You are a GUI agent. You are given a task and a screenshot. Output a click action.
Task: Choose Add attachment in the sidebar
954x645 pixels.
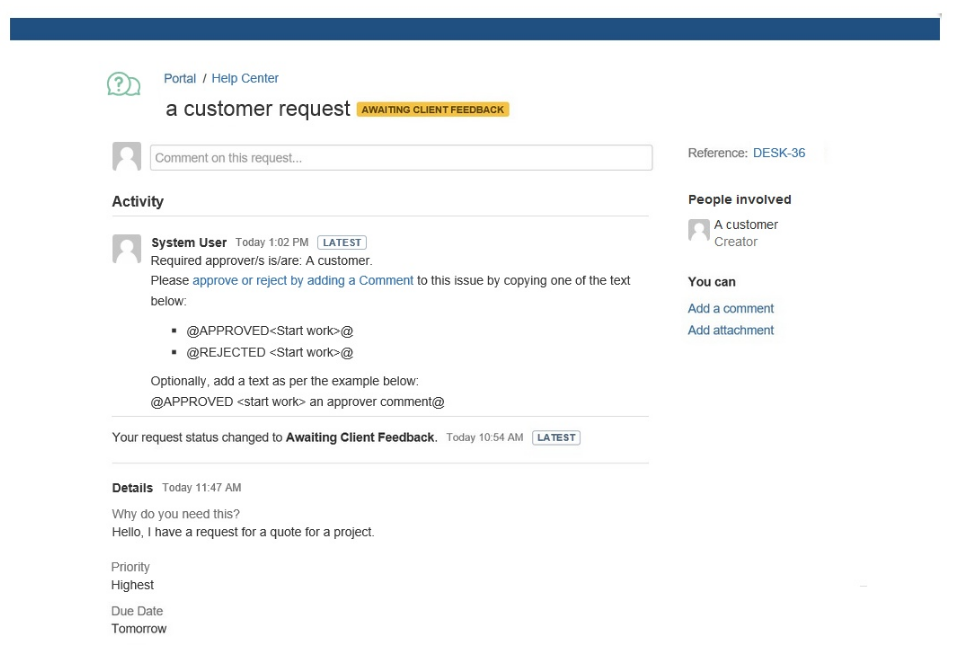point(731,331)
